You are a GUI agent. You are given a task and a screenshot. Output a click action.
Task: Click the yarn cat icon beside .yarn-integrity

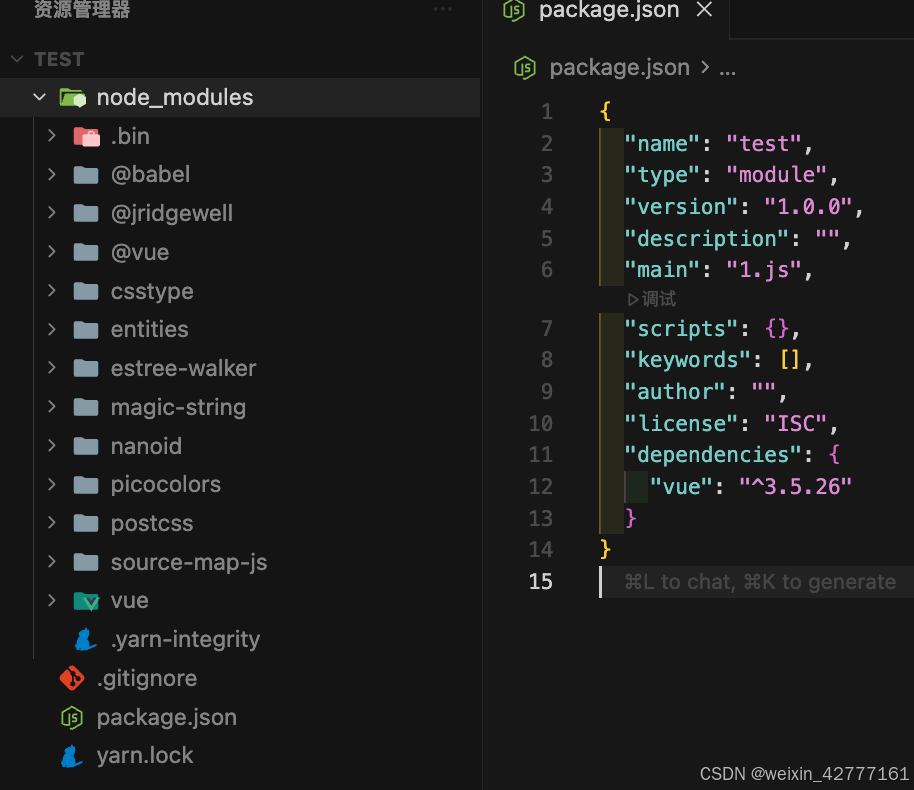coord(86,640)
